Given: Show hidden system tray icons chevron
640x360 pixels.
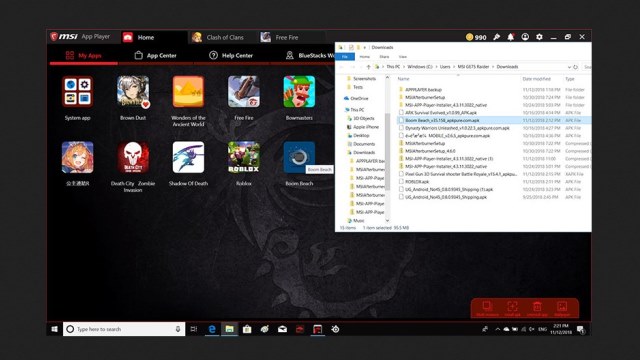Looking at the screenshot, I should coord(497,329).
